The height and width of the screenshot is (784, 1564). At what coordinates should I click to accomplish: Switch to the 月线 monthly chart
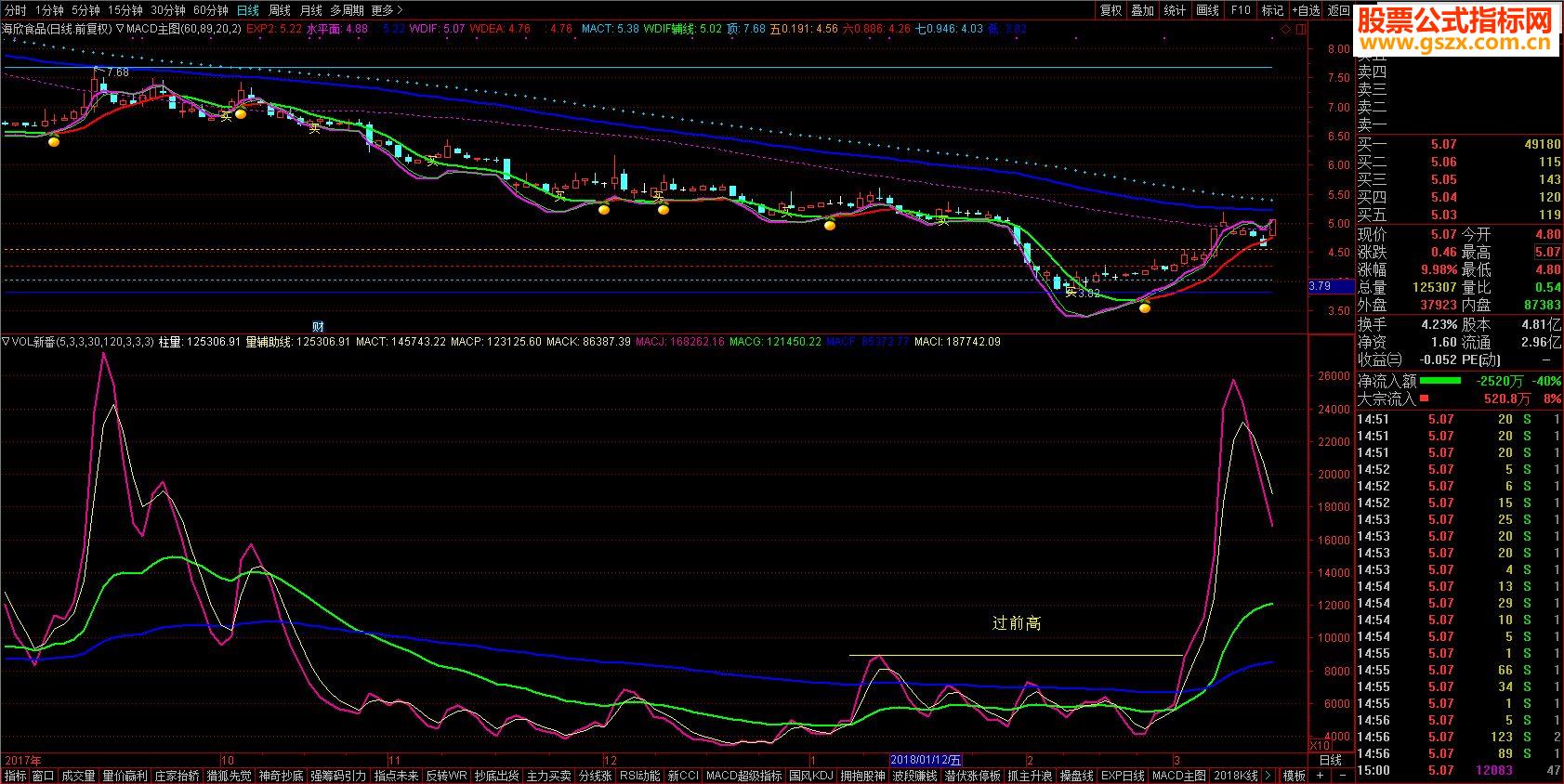(310, 10)
